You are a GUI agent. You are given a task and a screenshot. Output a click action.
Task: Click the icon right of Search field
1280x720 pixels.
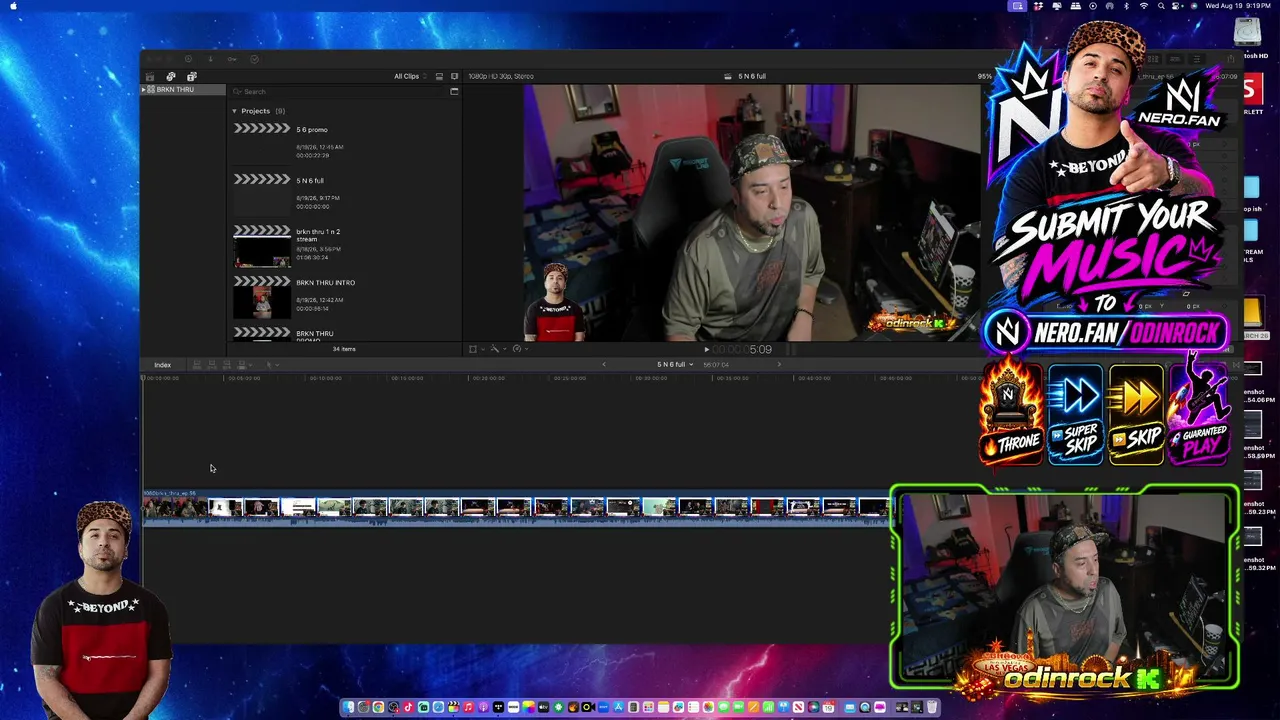click(x=454, y=92)
